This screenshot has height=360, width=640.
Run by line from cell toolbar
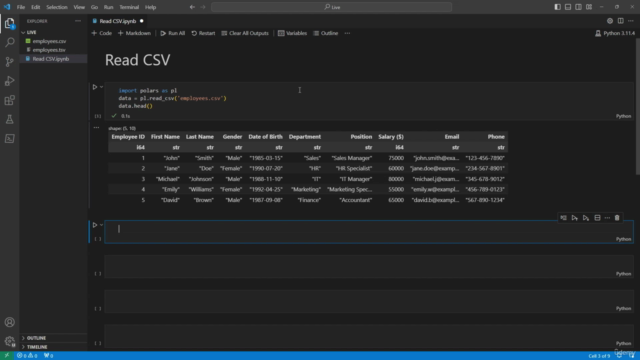click(563, 218)
